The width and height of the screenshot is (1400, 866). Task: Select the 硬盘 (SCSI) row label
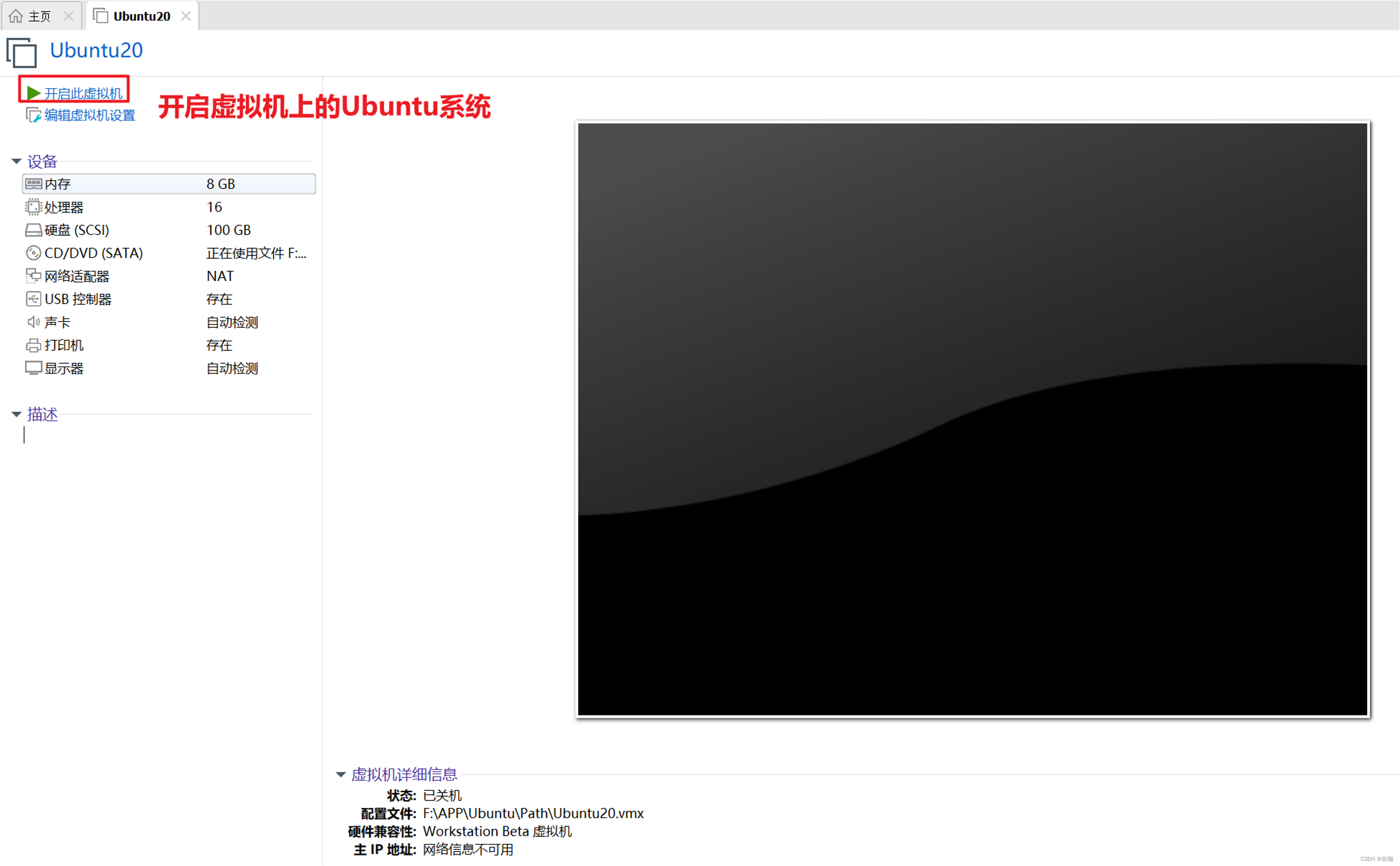77,230
